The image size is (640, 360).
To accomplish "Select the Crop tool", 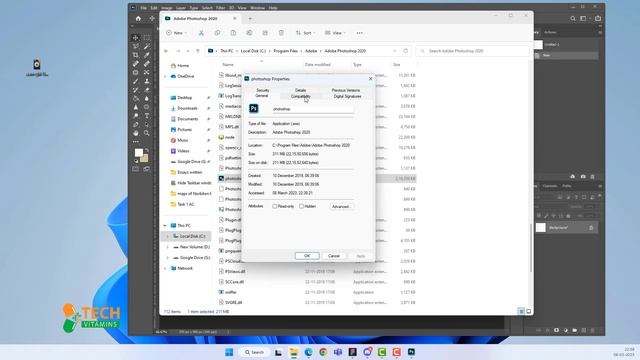I will coord(136,55).
